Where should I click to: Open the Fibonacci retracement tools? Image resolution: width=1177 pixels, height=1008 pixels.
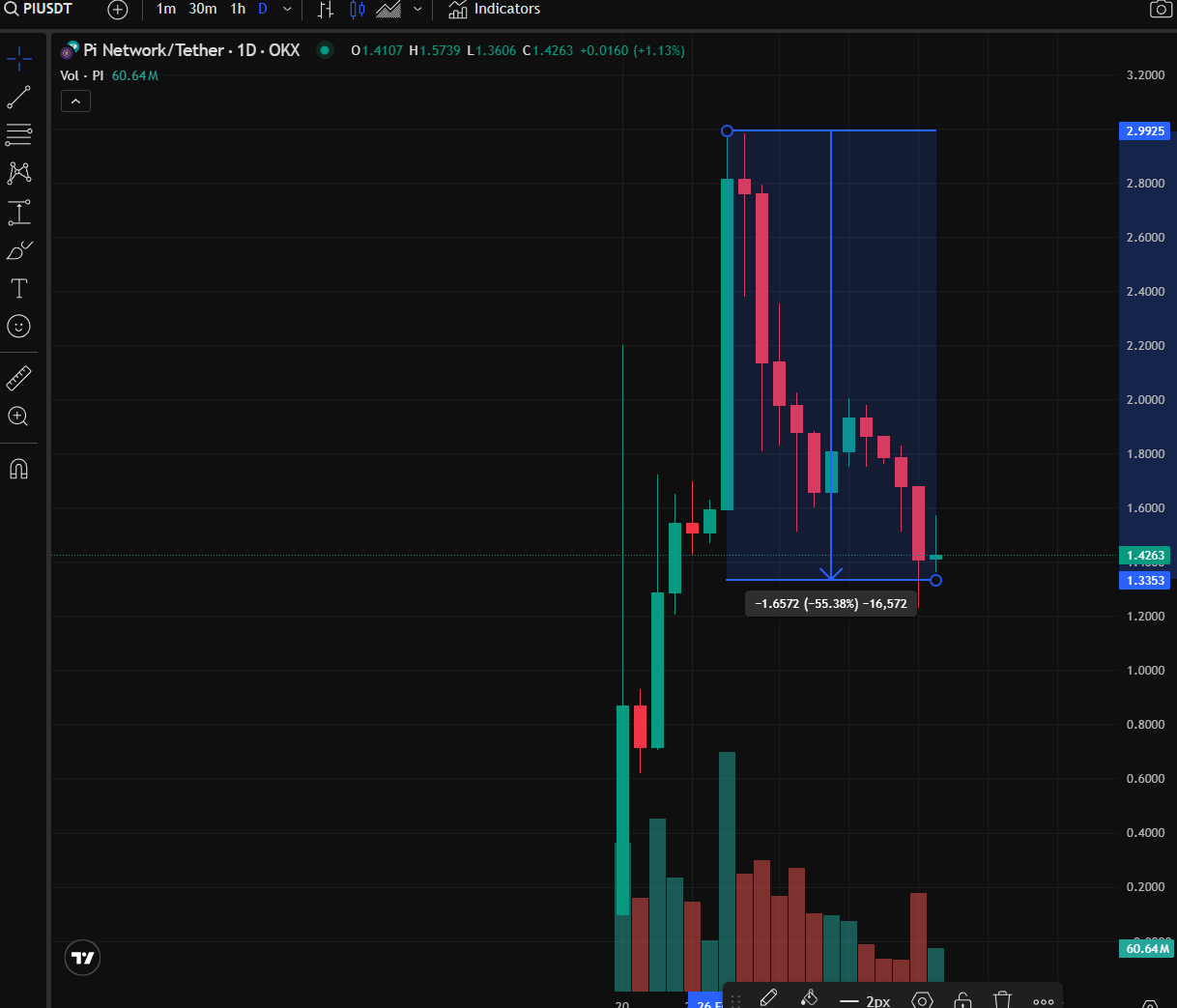(19, 134)
